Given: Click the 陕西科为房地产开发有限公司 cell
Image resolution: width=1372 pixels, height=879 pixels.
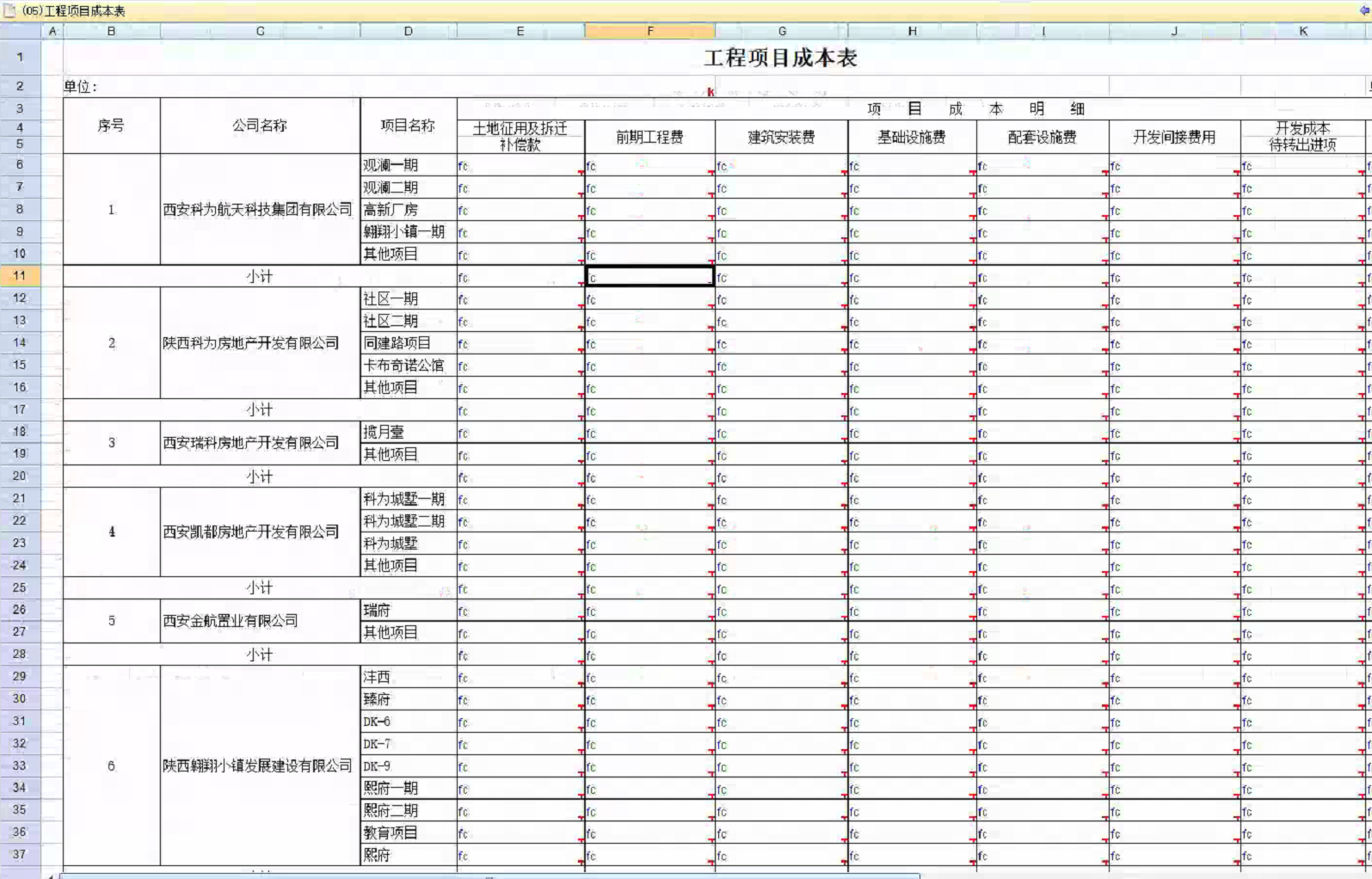Looking at the screenshot, I should click(x=260, y=343).
